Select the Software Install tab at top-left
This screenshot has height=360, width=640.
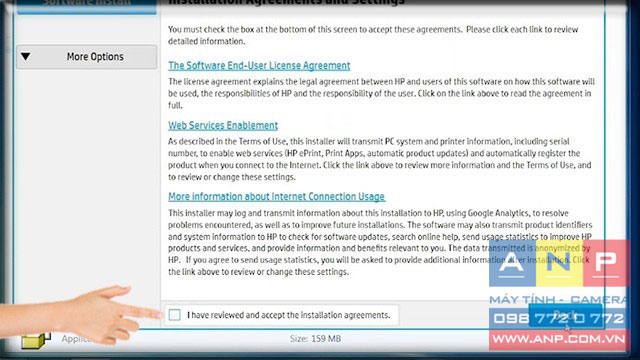[x=87, y=6]
